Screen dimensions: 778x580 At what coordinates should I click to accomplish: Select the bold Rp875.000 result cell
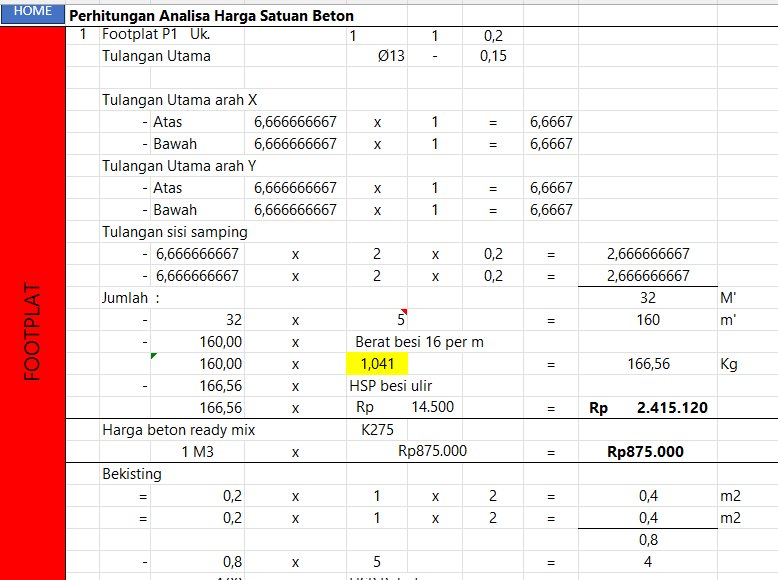pyautogui.click(x=646, y=452)
